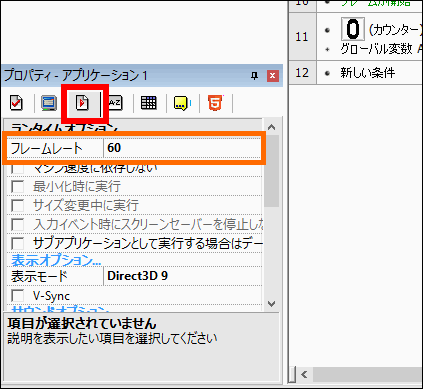The height and width of the screenshot is (389, 423).
Task: Select event line number 12
Action: click(302, 73)
